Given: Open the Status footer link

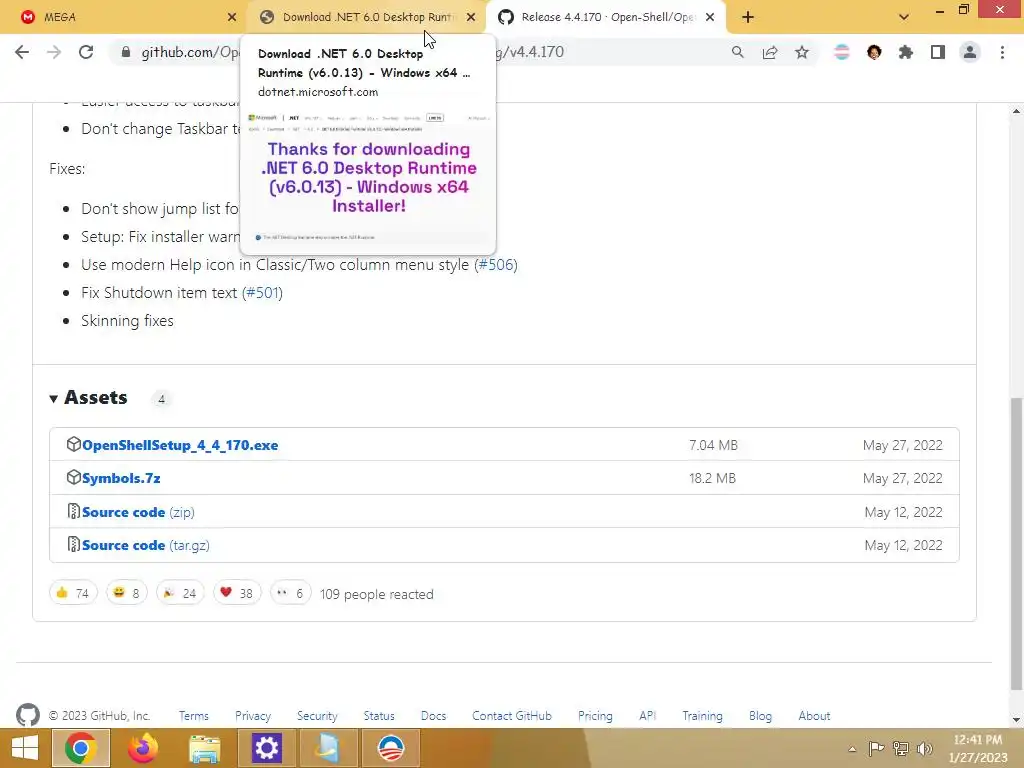Looking at the screenshot, I should 379,716.
